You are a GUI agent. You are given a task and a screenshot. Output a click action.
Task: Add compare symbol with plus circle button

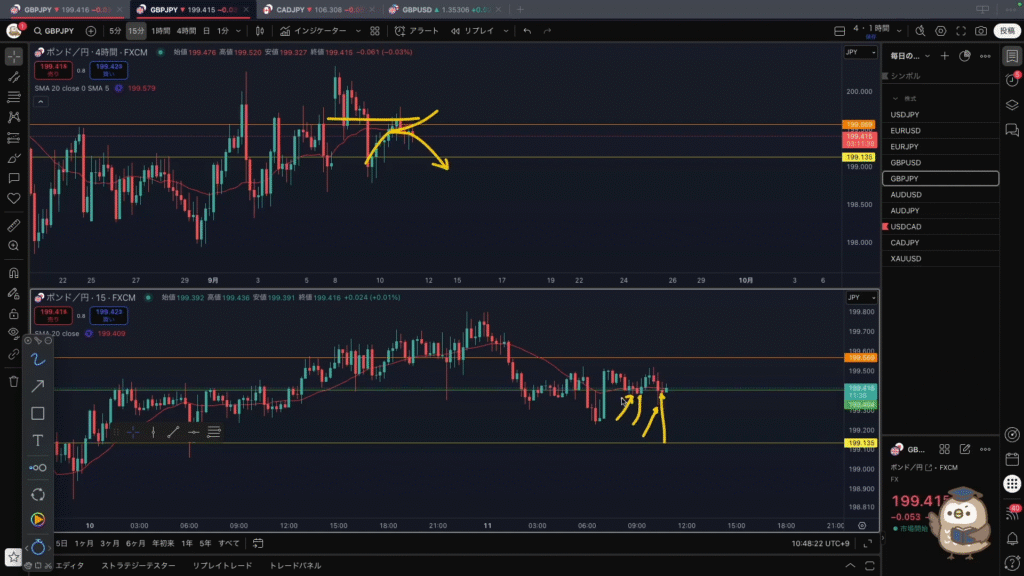click(91, 31)
